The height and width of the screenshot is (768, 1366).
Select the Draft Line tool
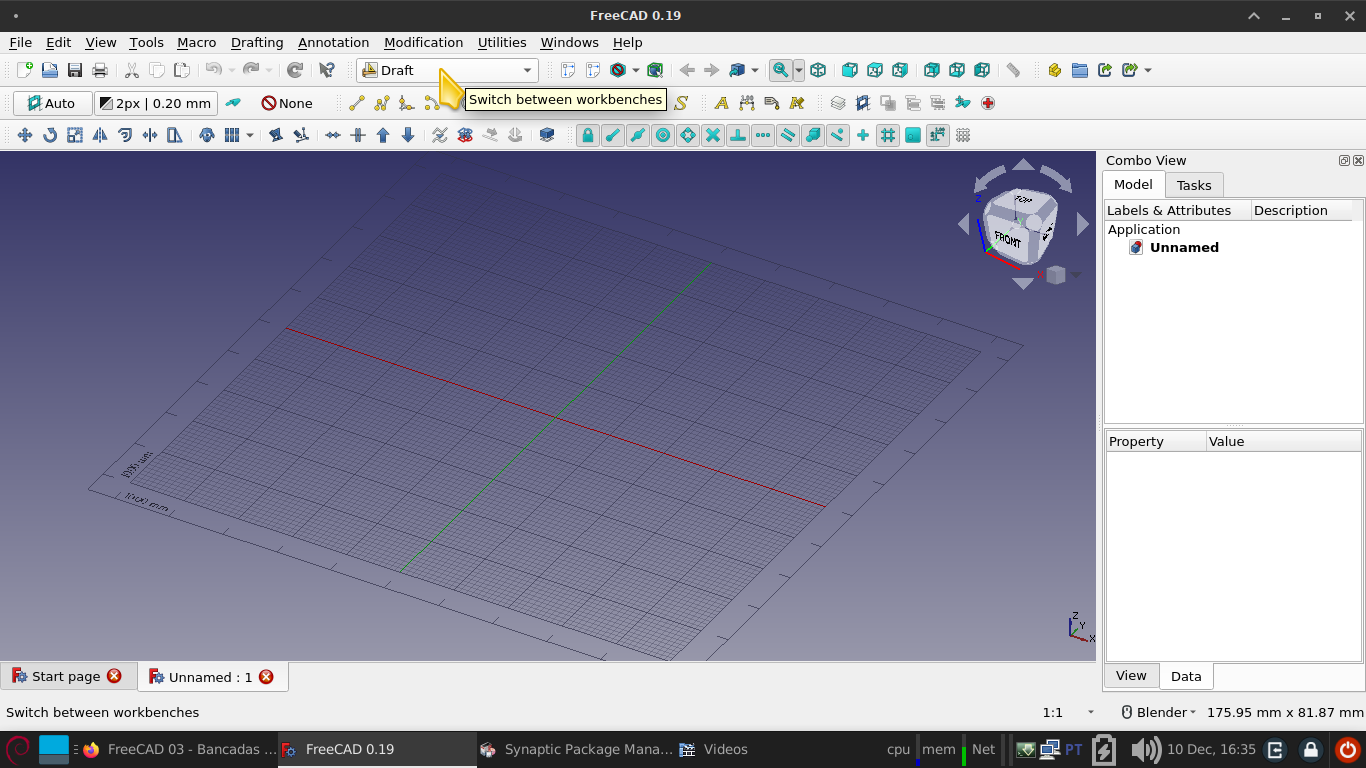[x=357, y=103]
